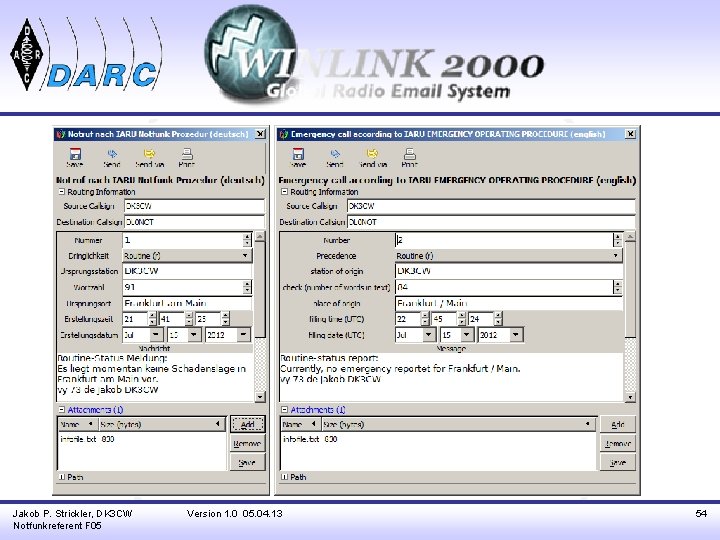This screenshot has width=720, height=540.
Task: Click German form vertical scrollbar
Action: 260,289
